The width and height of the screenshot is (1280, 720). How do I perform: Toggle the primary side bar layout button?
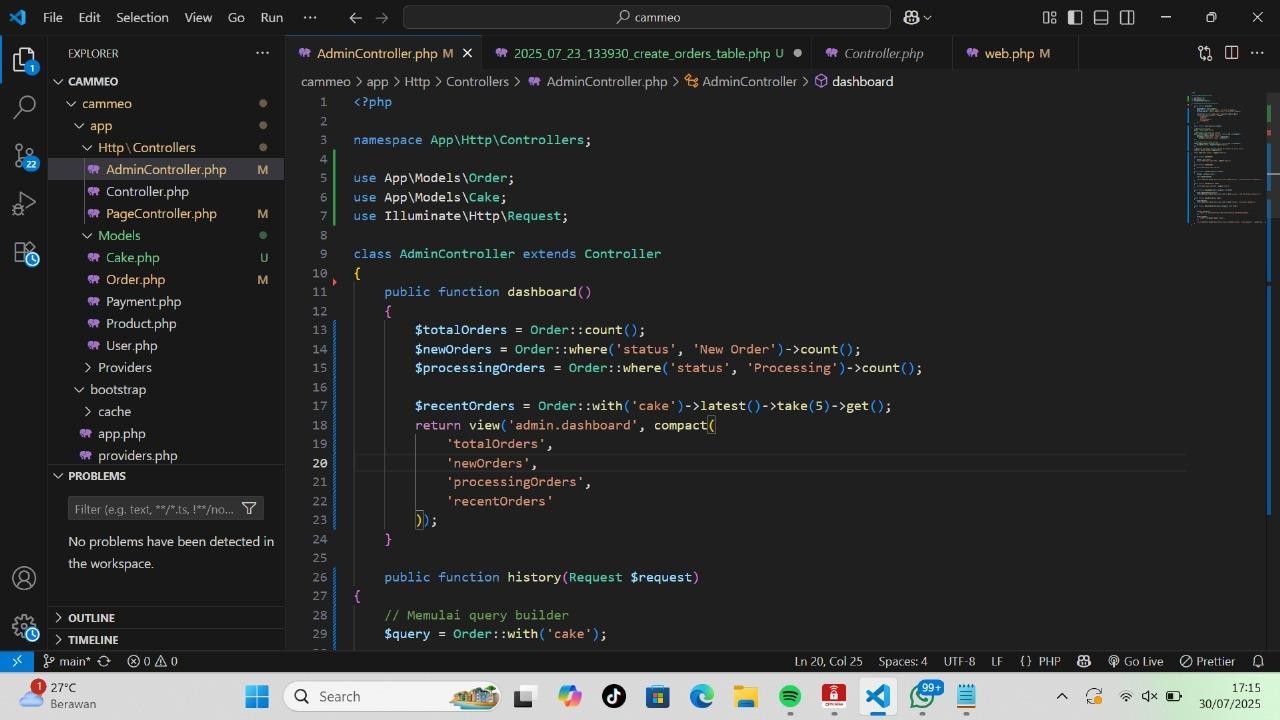(1075, 17)
